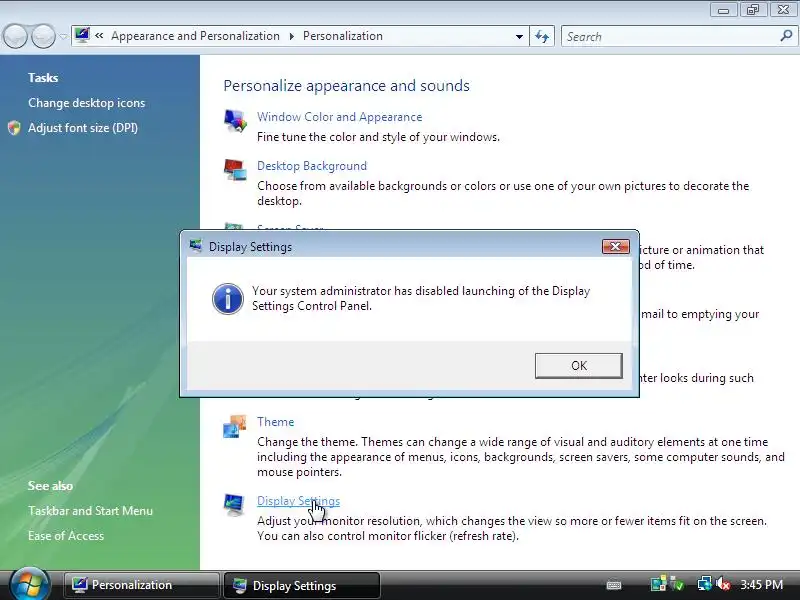Image resolution: width=800 pixels, height=600 pixels.
Task: Click the Refresh button in address bar
Action: (x=542, y=36)
